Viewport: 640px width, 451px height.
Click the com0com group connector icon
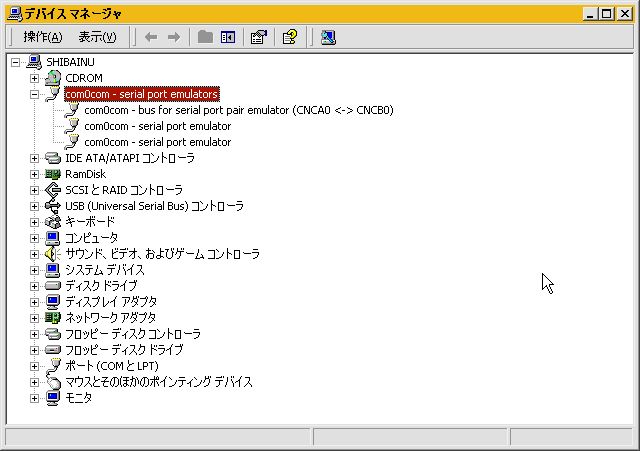(53, 94)
